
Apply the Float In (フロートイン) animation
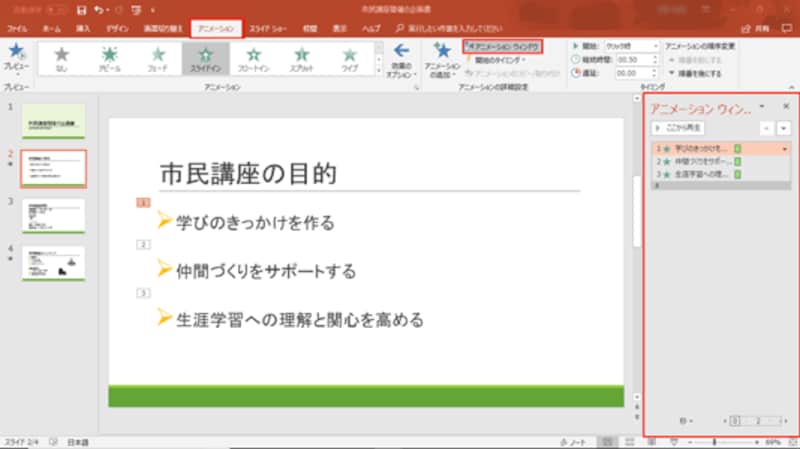tap(254, 59)
